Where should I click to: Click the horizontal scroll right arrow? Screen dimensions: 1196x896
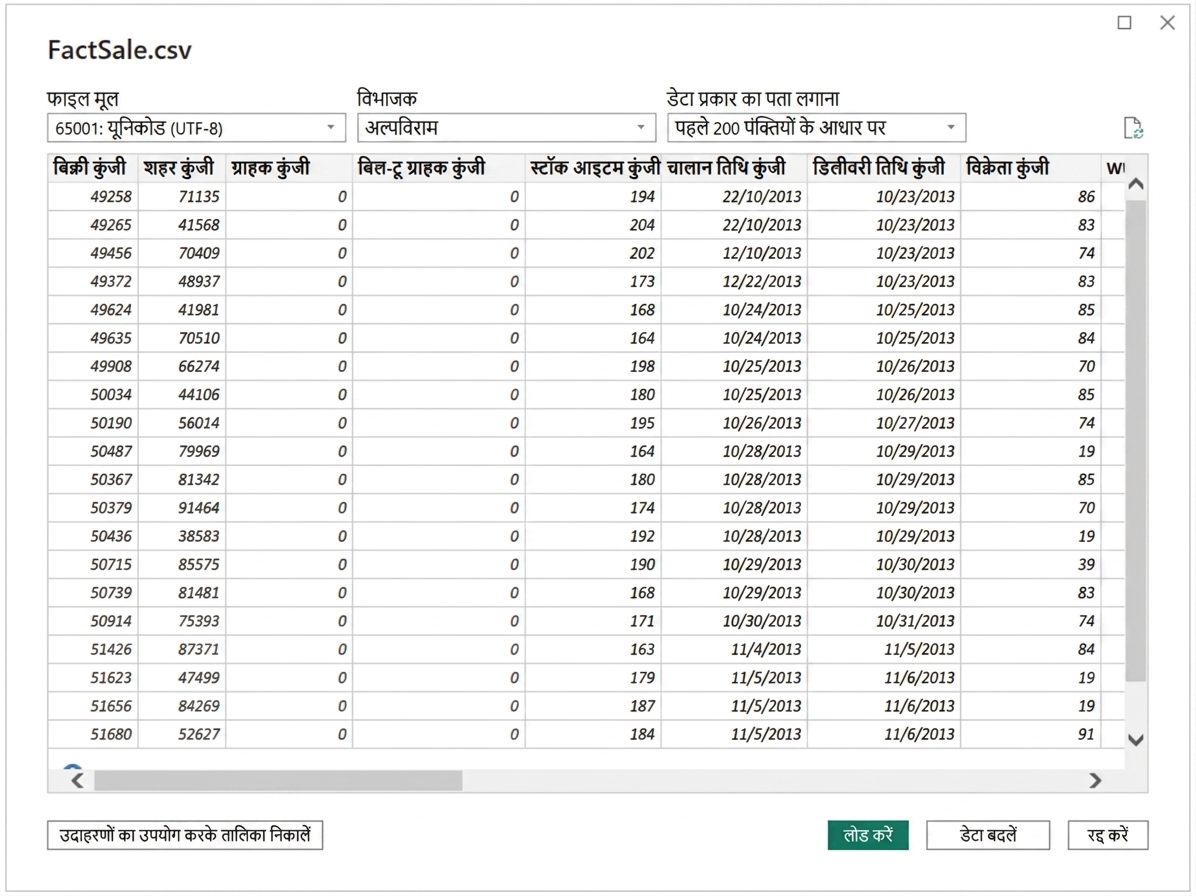pos(1095,780)
